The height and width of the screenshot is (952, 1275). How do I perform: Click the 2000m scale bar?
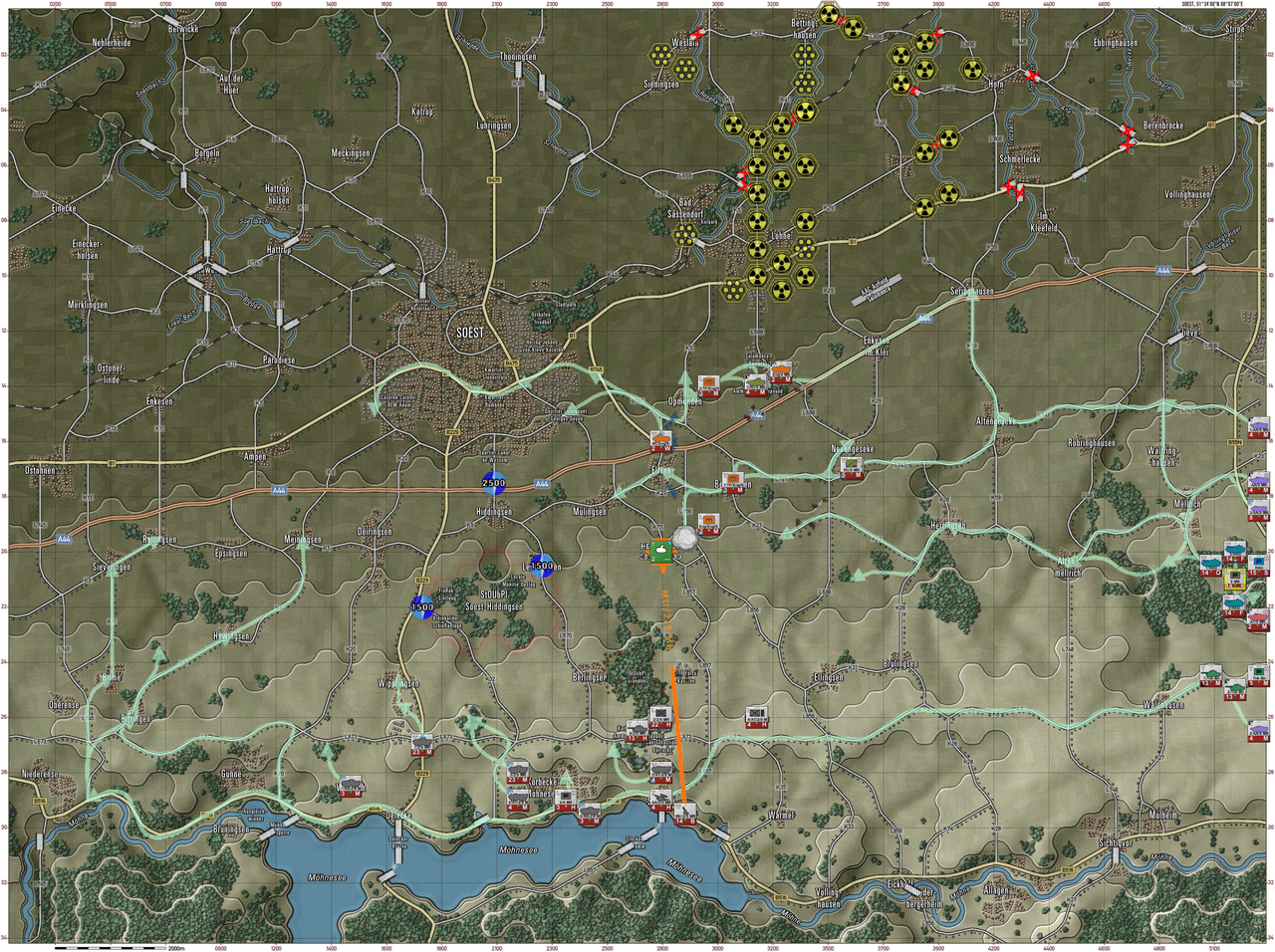[x=111, y=948]
